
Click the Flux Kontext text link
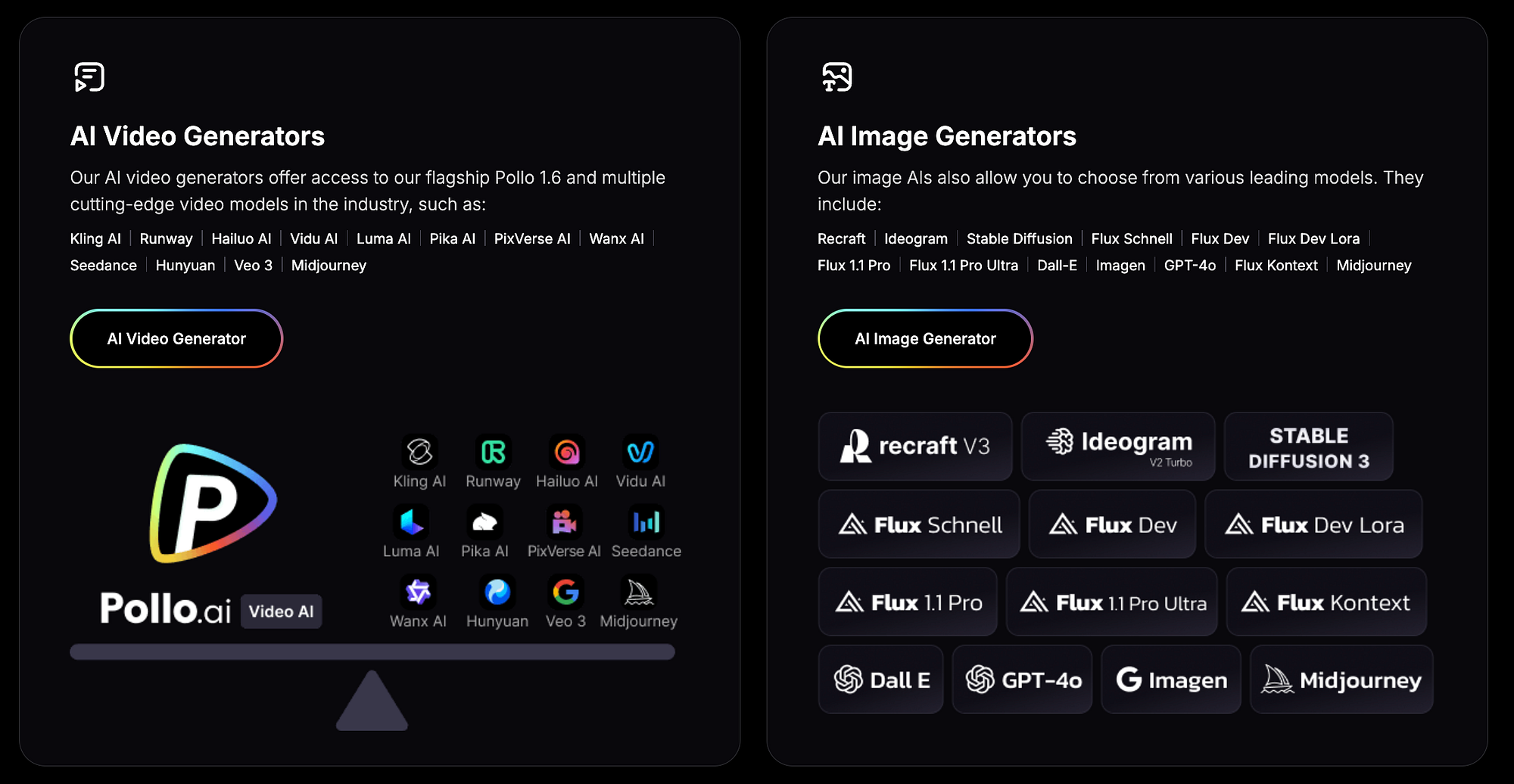tap(1276, 266)
